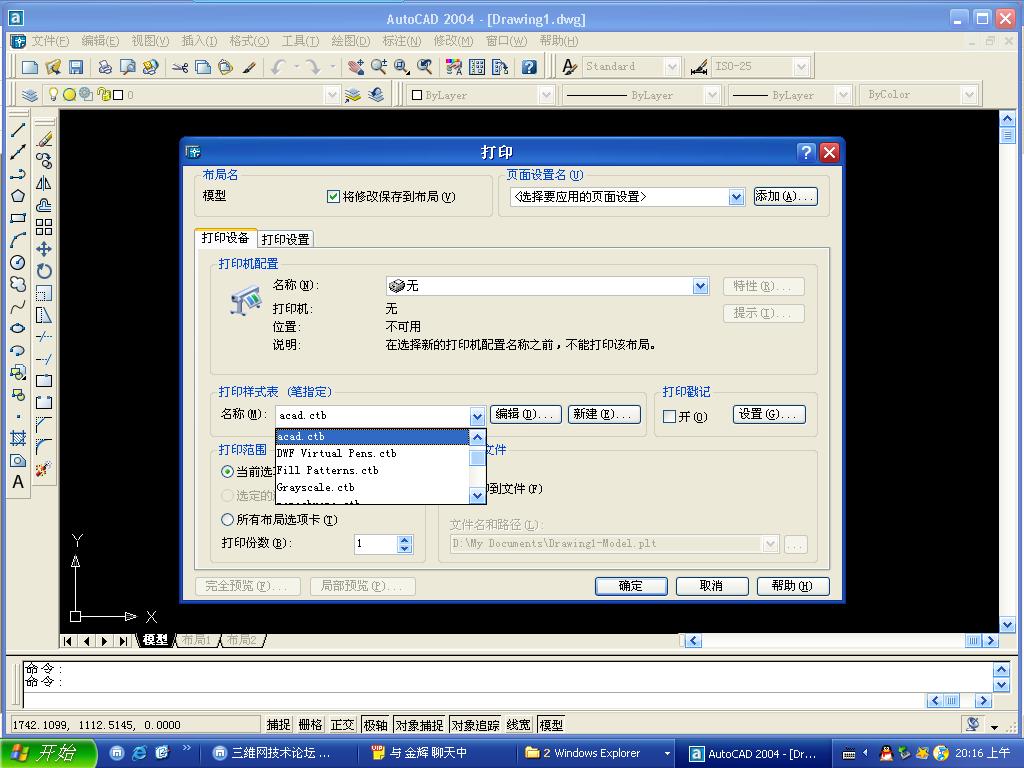Toggle save changes to layout checkbox

pyautogui.click(x=333, y=197)
